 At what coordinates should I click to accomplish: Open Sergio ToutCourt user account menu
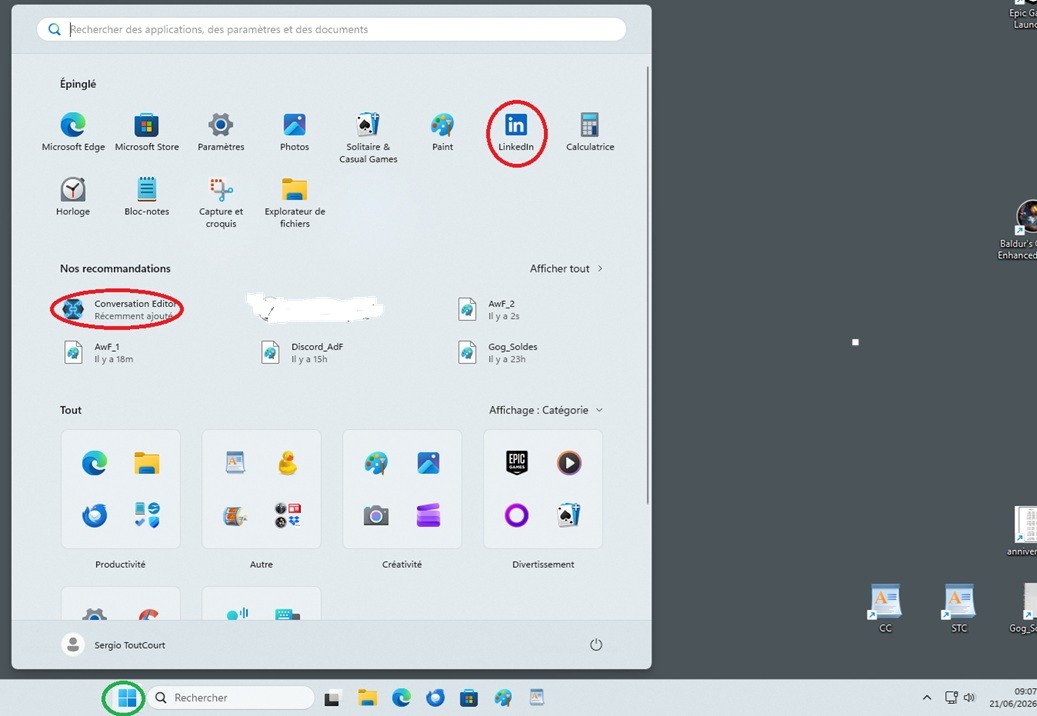[x=114, y=645]
